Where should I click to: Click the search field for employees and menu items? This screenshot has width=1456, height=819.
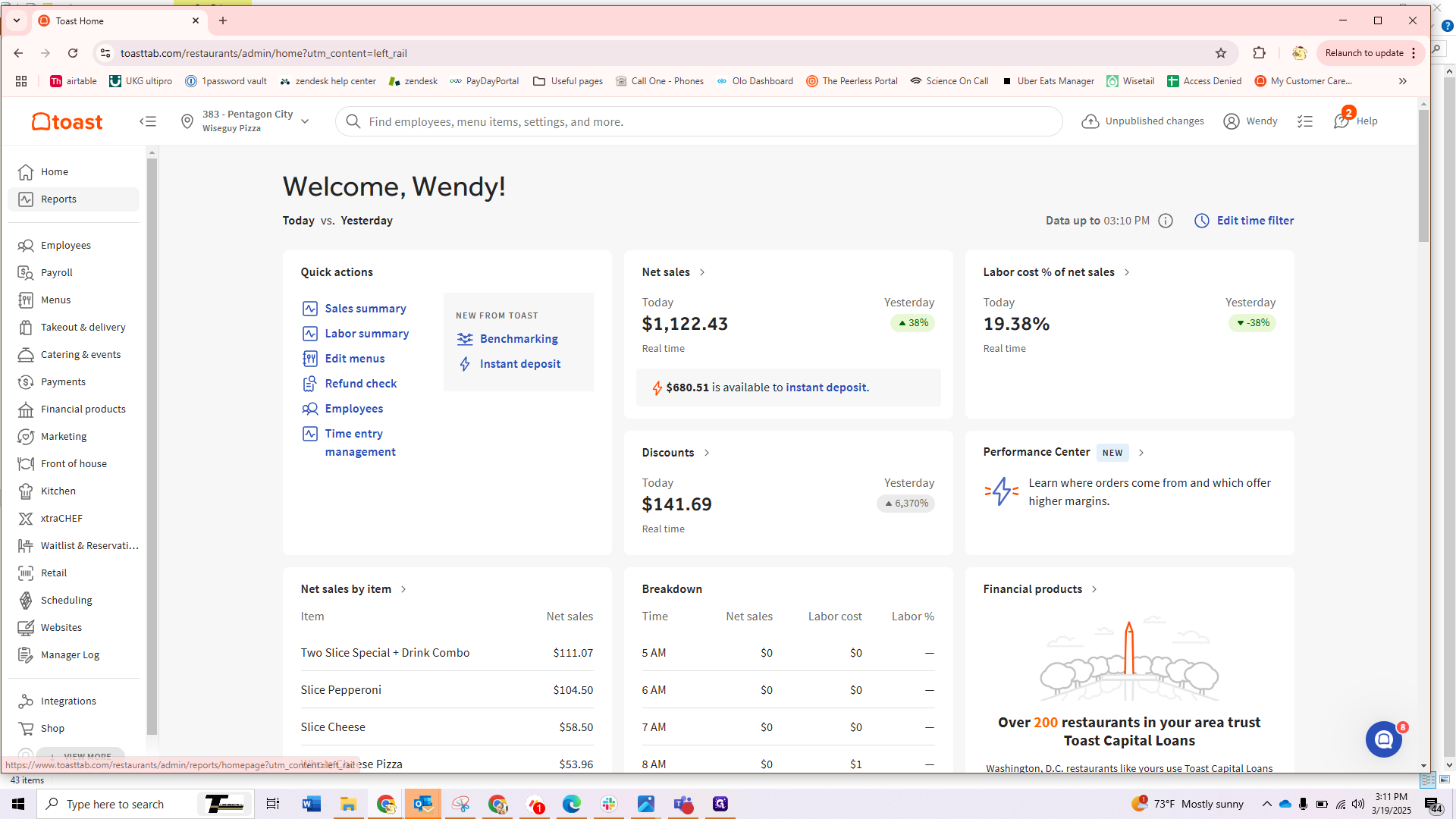coord(698,121)
